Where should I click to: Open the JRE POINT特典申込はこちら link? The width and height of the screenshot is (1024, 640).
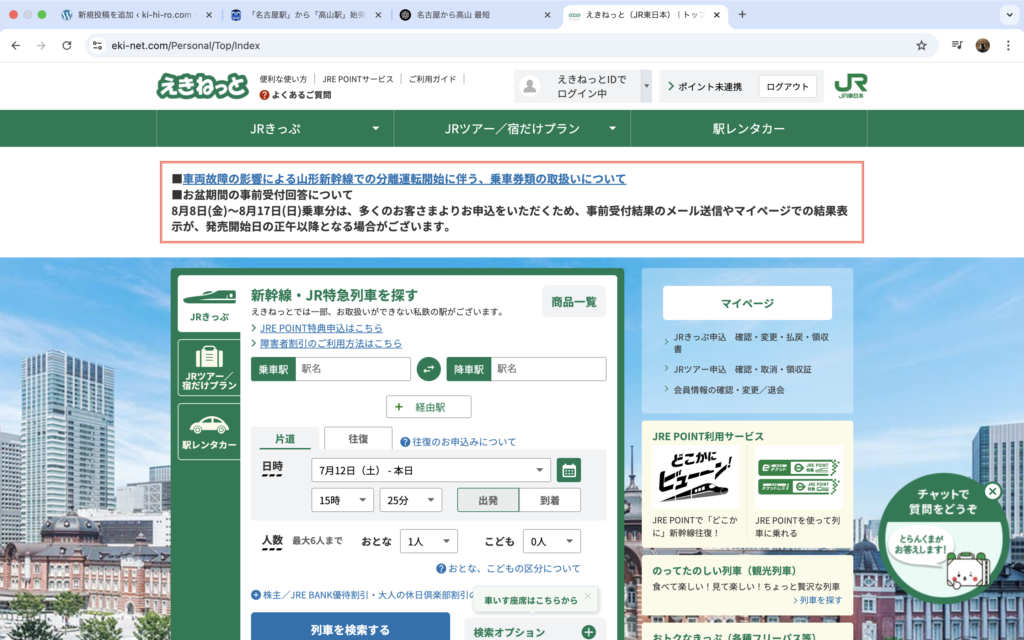(x=321, y=328)
